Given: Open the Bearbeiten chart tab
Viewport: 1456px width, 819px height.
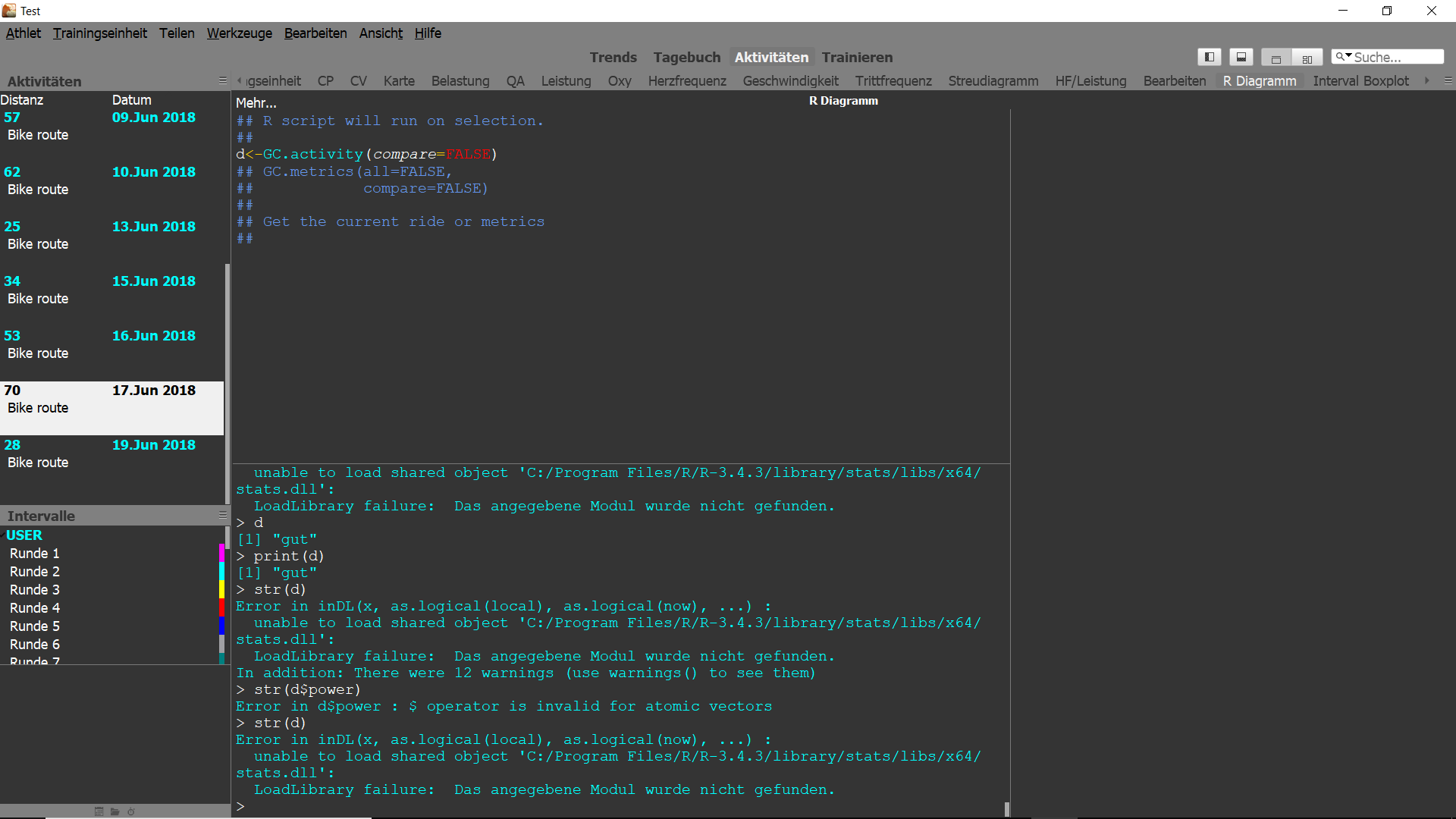Looking at the screenshot, I should pyautogui.click(x=1175, y=81).
